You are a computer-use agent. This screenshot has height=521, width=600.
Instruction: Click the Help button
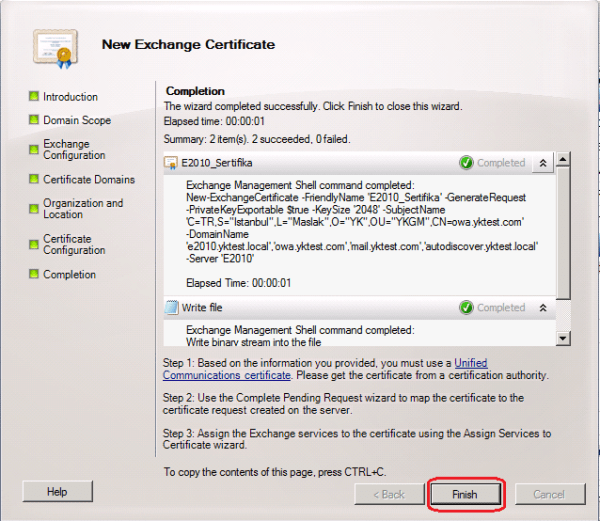click(57, 492)
